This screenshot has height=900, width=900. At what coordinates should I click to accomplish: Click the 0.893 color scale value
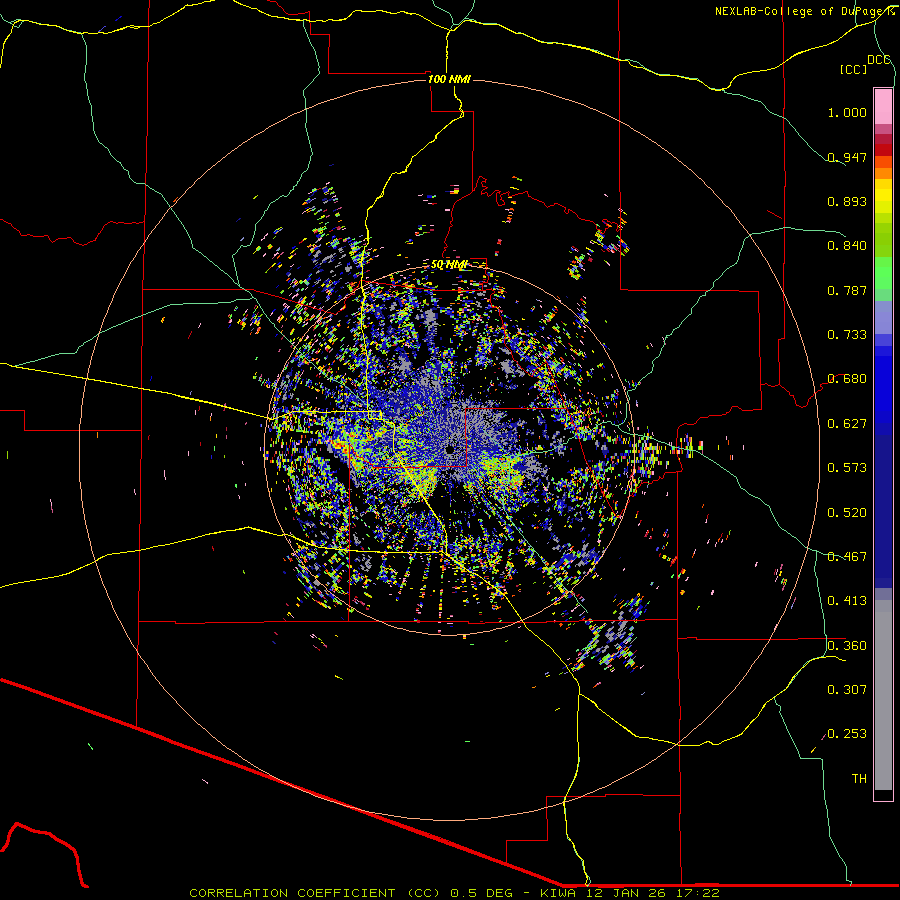tap(847, 201)
